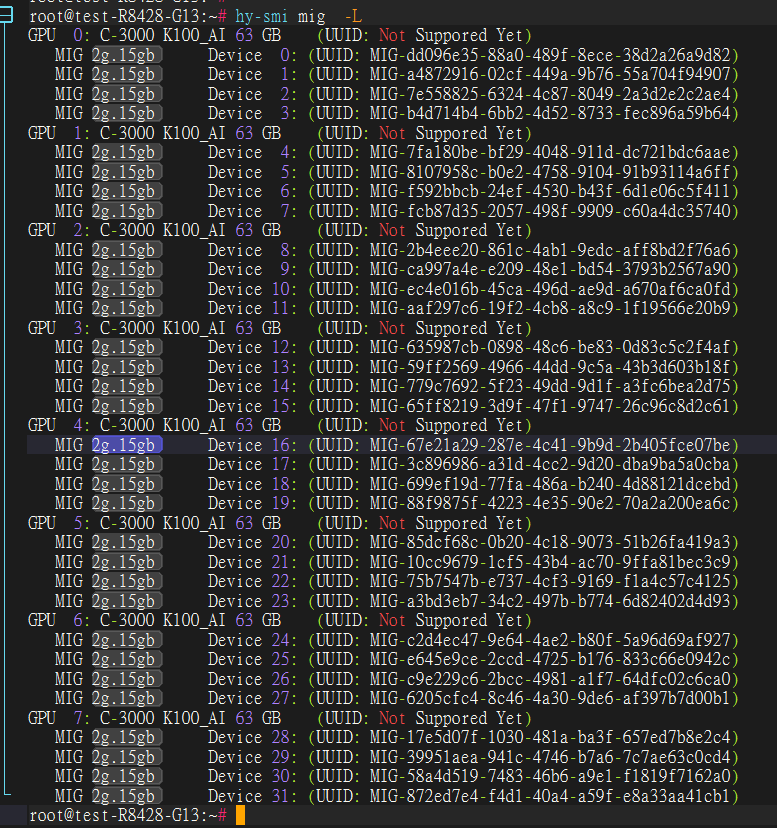Click the 2g.15gb profile on Device 0 row

click(x=127, y=55)
